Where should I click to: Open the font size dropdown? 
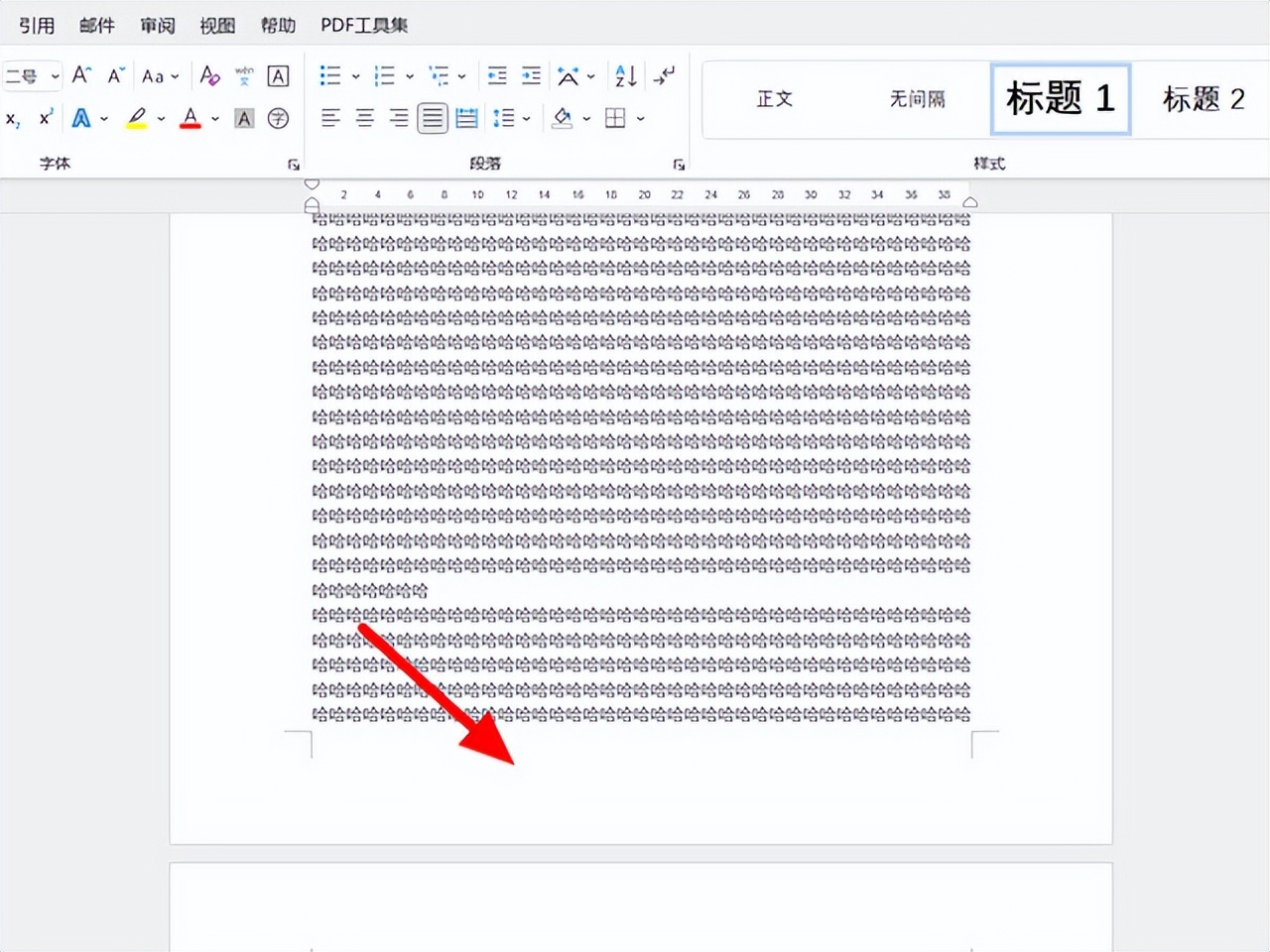tap(56, 76)
